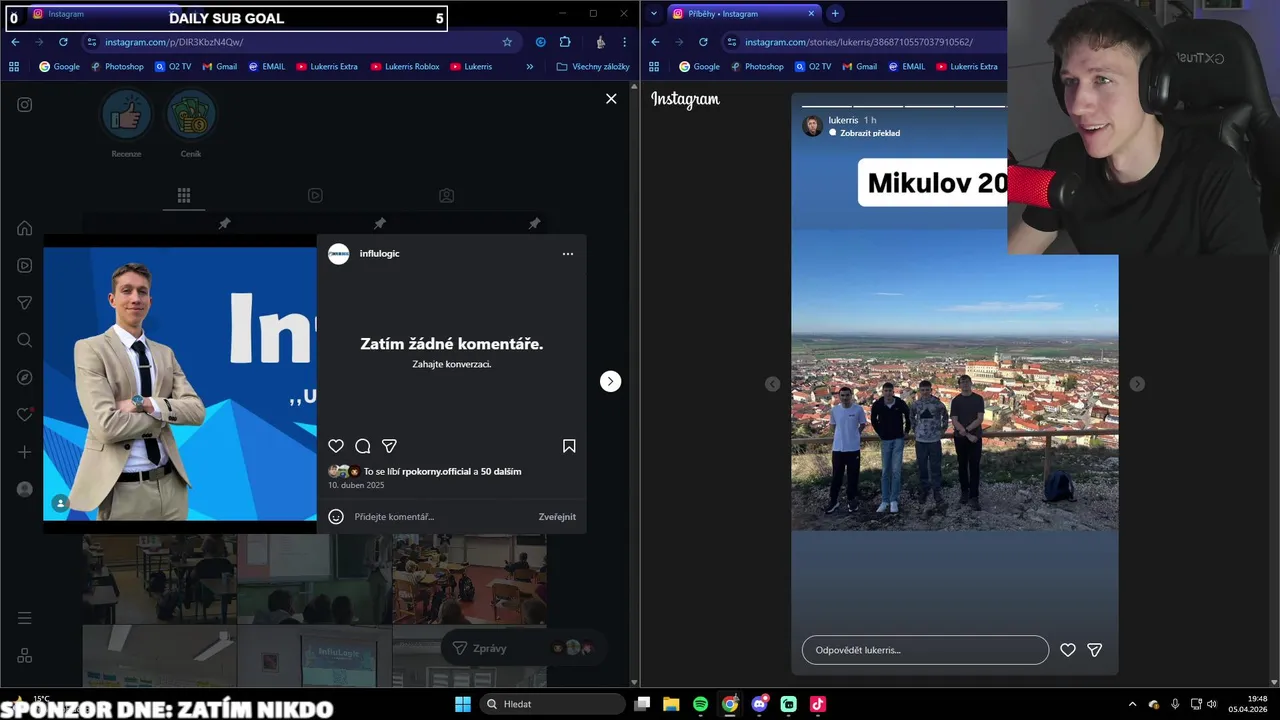
Task: Switch to posts grid tab on profile
Action: point(184,196)
